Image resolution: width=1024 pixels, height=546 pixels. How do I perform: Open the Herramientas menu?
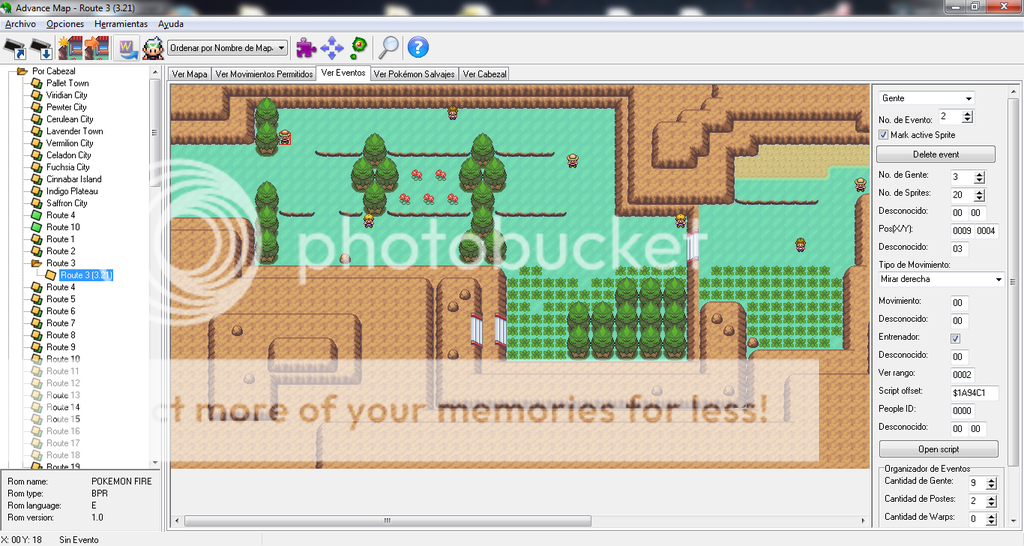point(120,23)
